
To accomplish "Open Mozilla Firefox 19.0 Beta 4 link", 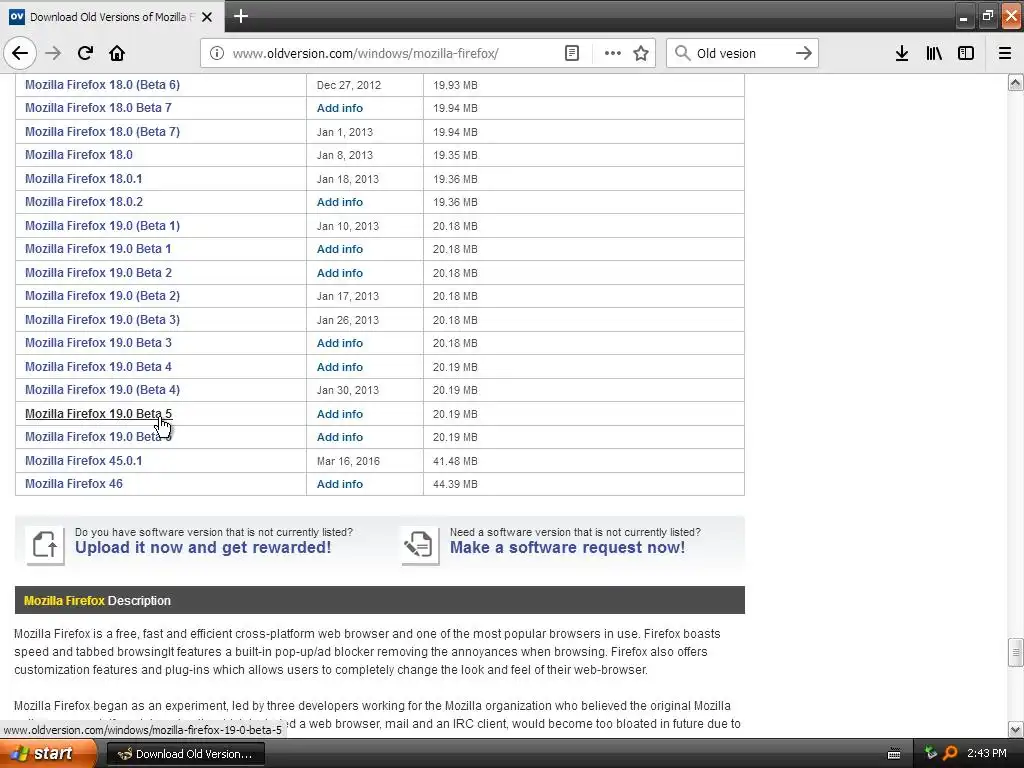I will [99, 366].
